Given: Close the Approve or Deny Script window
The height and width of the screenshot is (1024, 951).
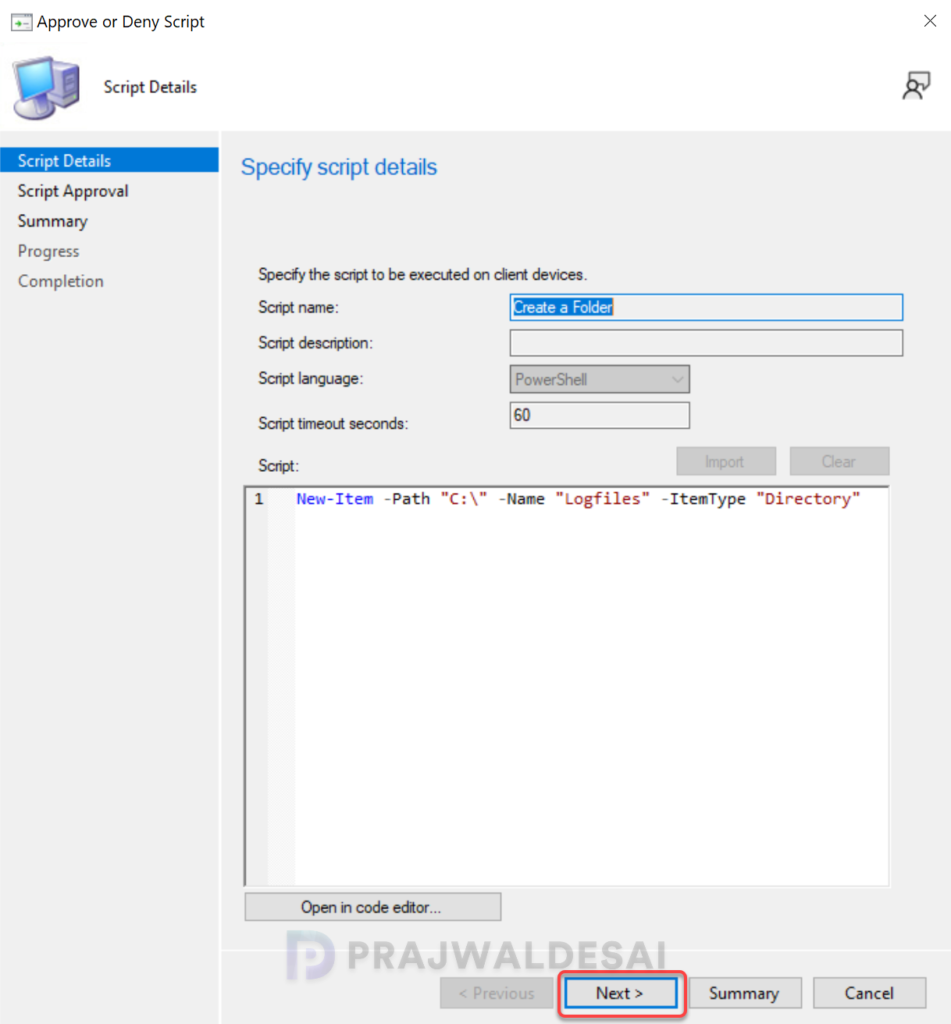Looking at the screenshot, I should (x=930, y=21).
